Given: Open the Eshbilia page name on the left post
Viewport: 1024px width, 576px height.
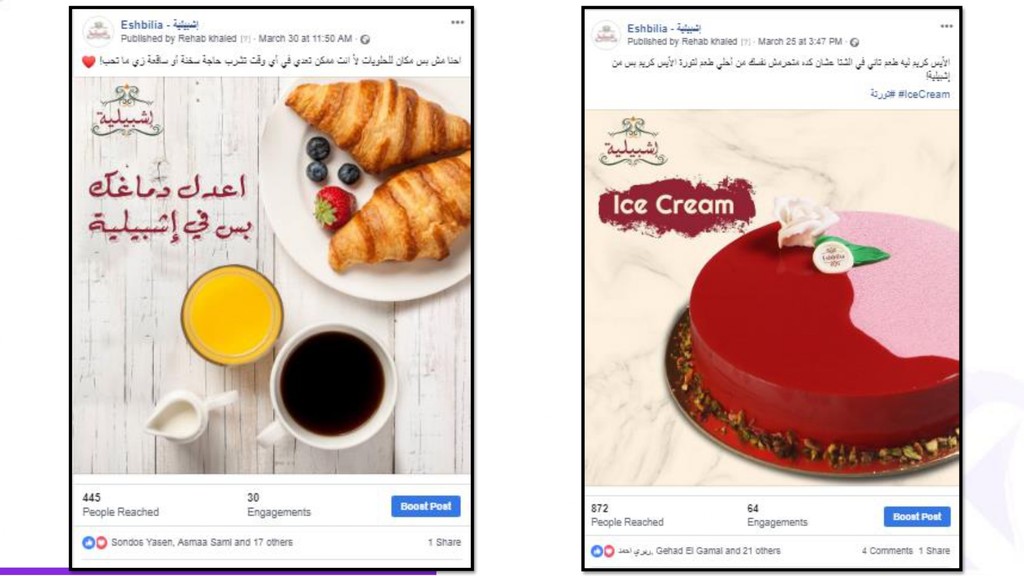Looking at the screenshot, I should point(159,25).
